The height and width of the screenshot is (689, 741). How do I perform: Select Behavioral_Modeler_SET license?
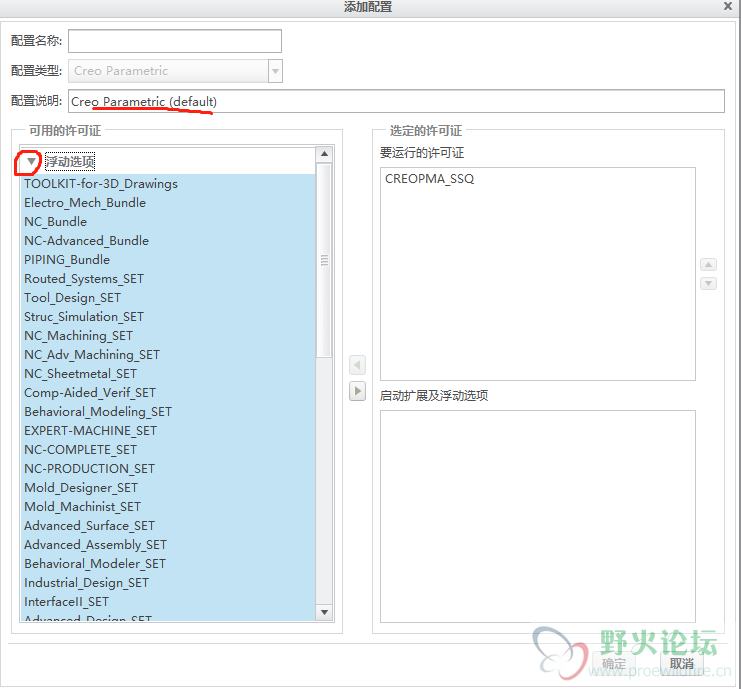pos(168,564)
